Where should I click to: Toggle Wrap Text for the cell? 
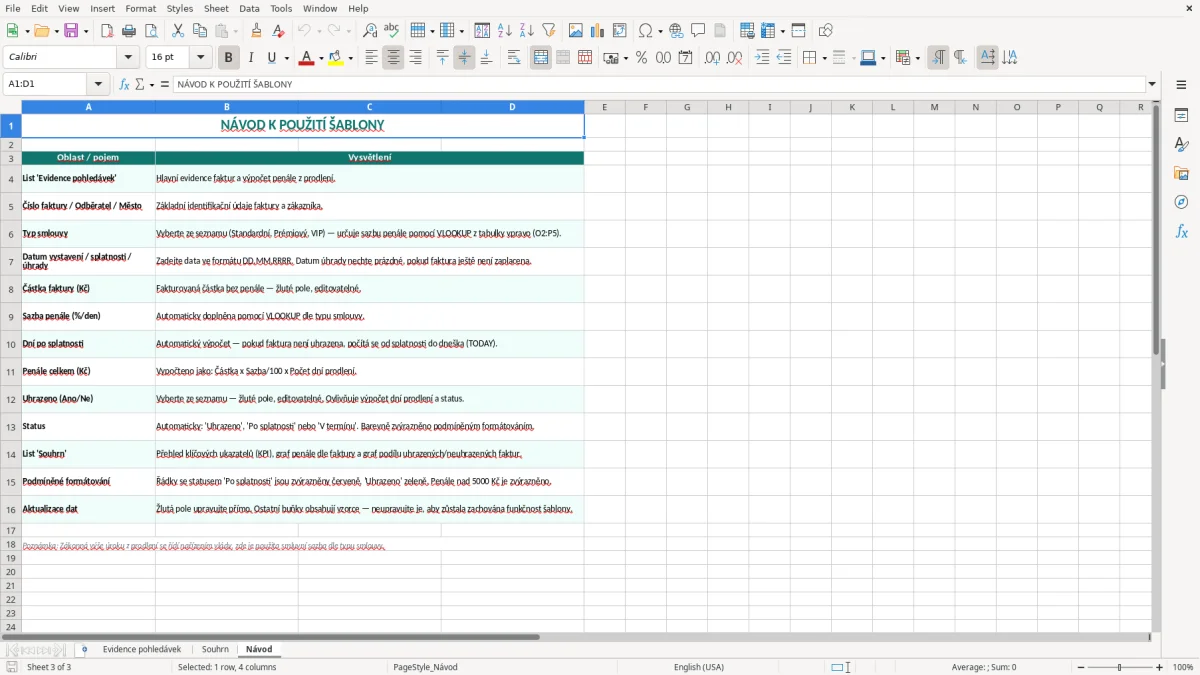pos(513,58)
